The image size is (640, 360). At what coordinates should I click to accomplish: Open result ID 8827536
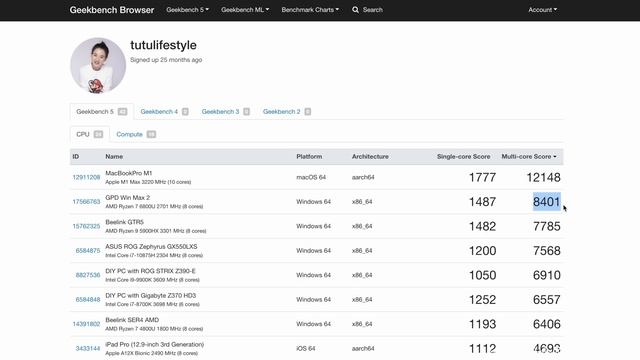point(88,275)
